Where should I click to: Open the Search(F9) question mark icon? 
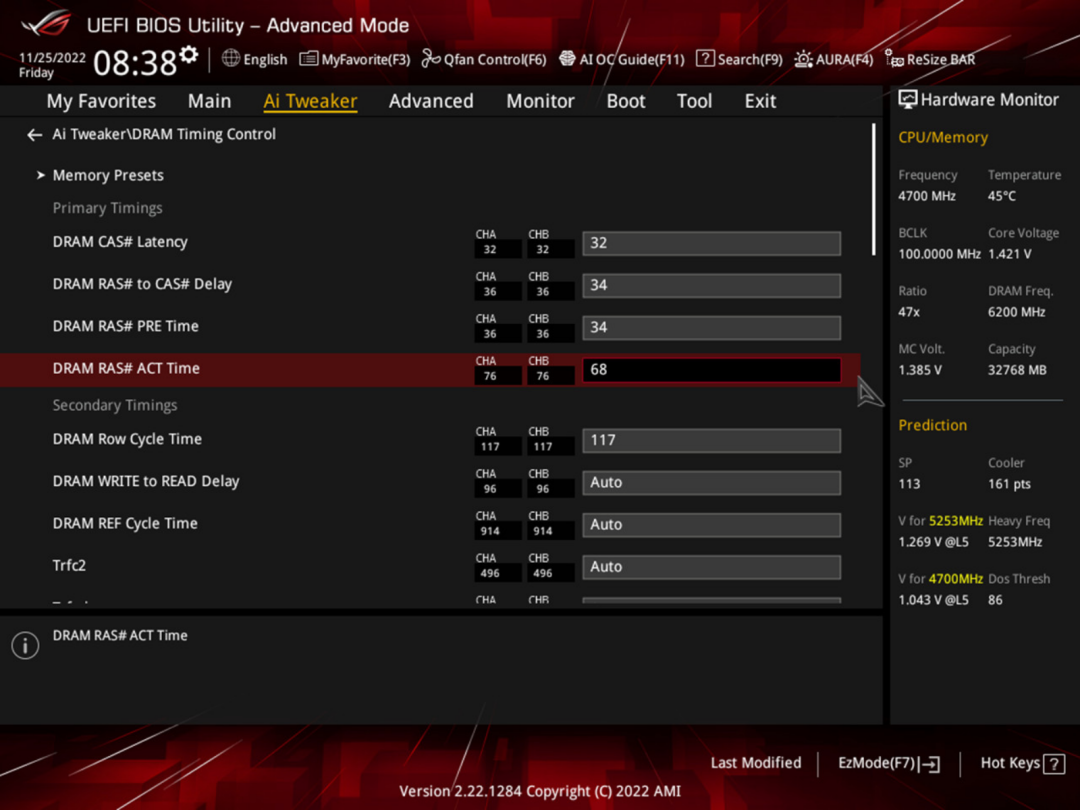[705, 59]
